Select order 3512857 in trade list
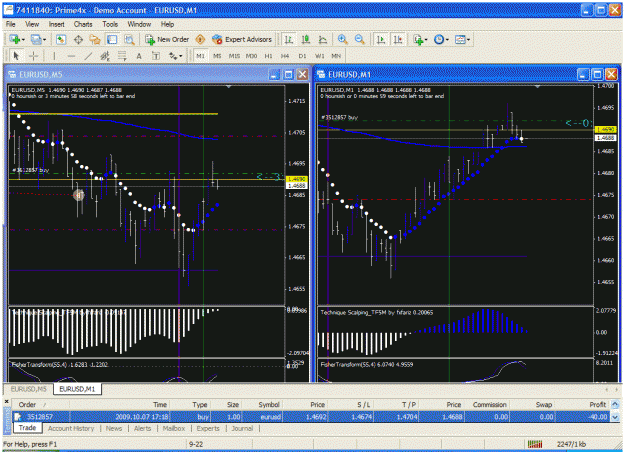Viewport: 625px width, 452px height. [x=311, y=417]
